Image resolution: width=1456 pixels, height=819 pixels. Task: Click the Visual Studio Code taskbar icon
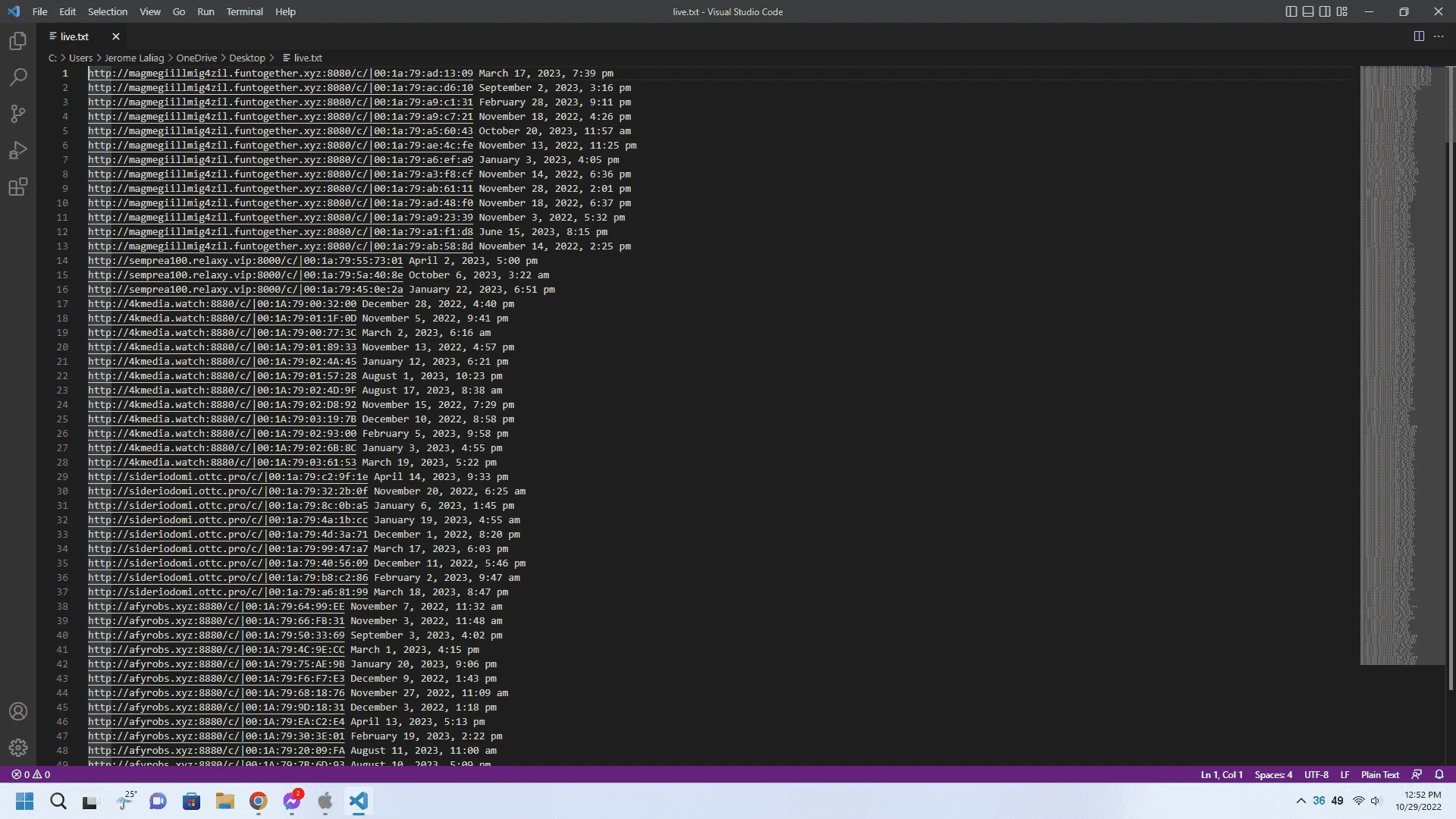[x=359, y=802]
